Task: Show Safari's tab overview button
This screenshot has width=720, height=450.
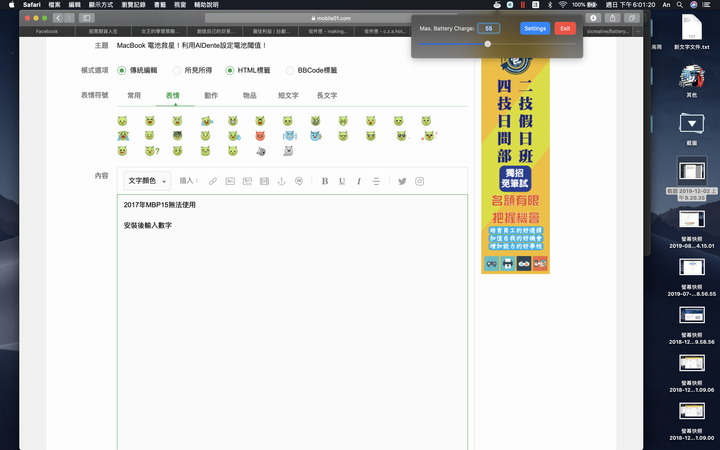Action: [632, 18]
